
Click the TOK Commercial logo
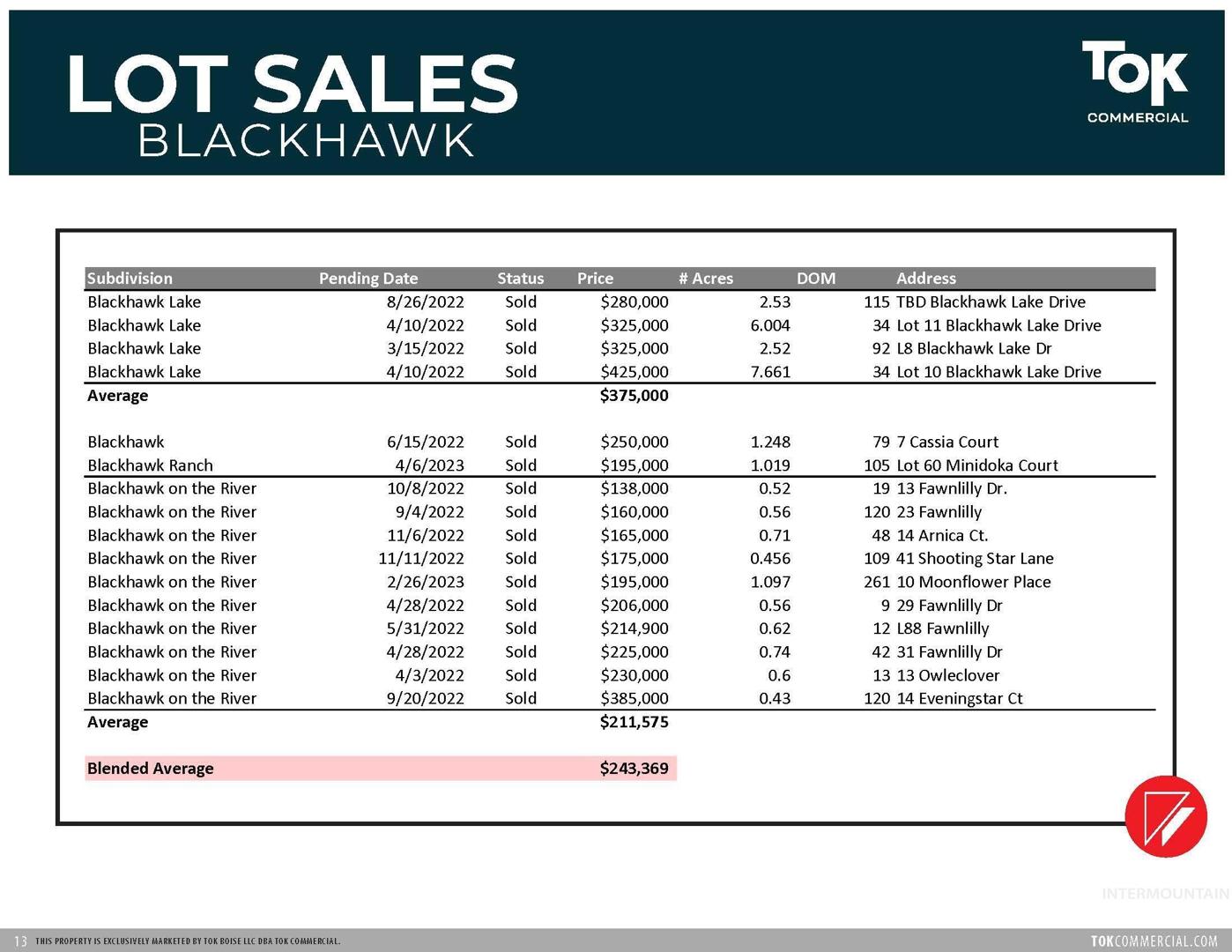coord(1135,82)
